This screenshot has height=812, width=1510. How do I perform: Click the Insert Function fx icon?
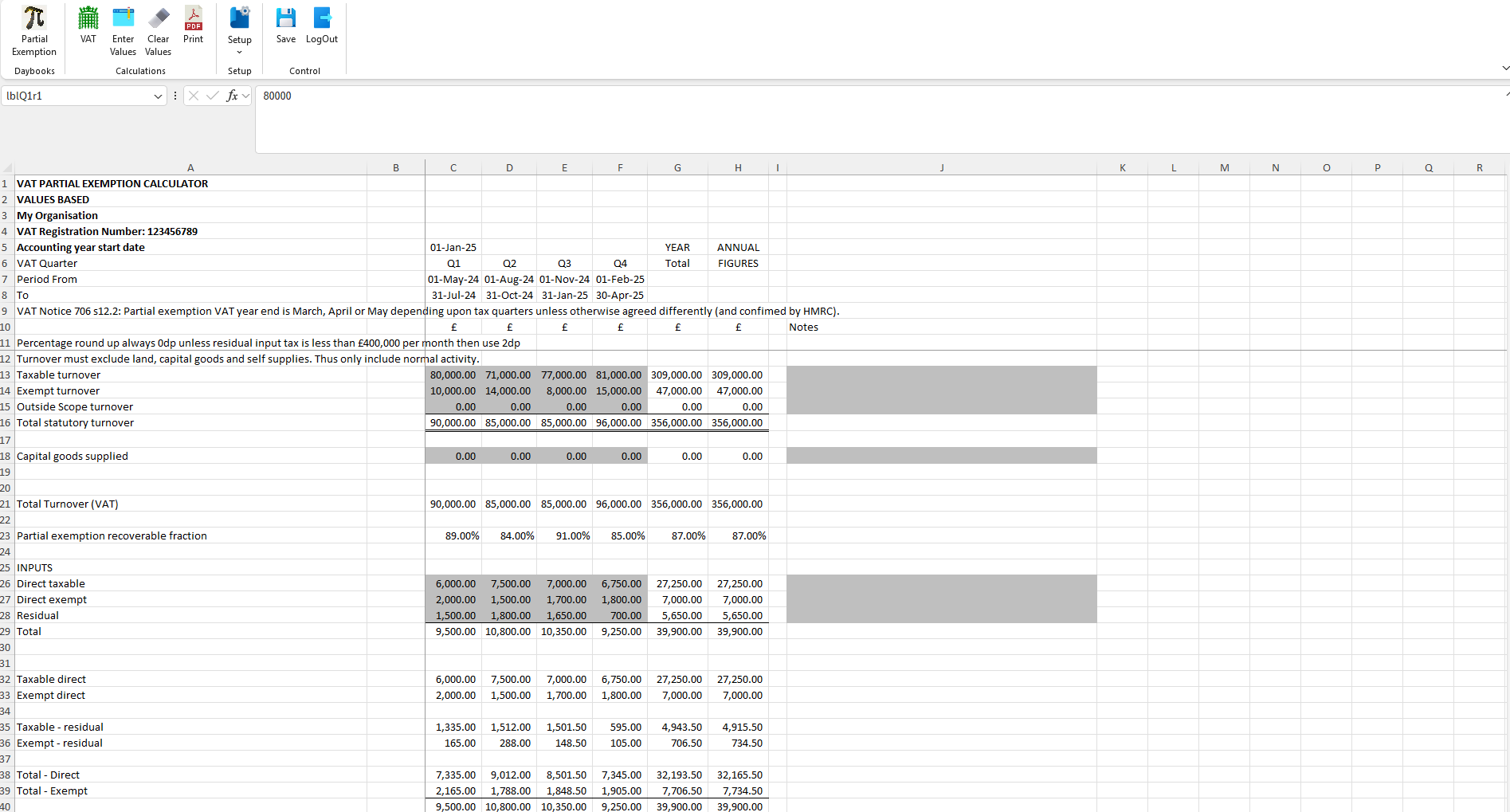click(230, 96)
